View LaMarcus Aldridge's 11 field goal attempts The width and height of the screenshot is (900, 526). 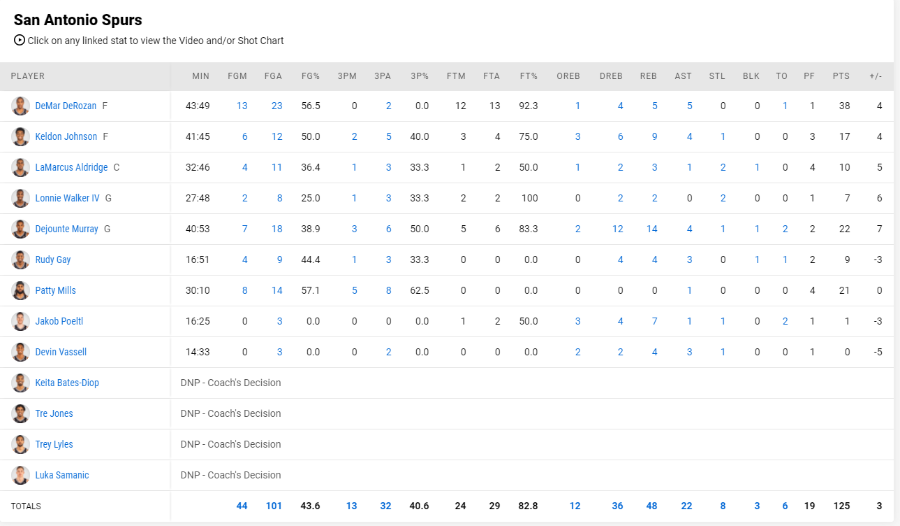point(277,167)
